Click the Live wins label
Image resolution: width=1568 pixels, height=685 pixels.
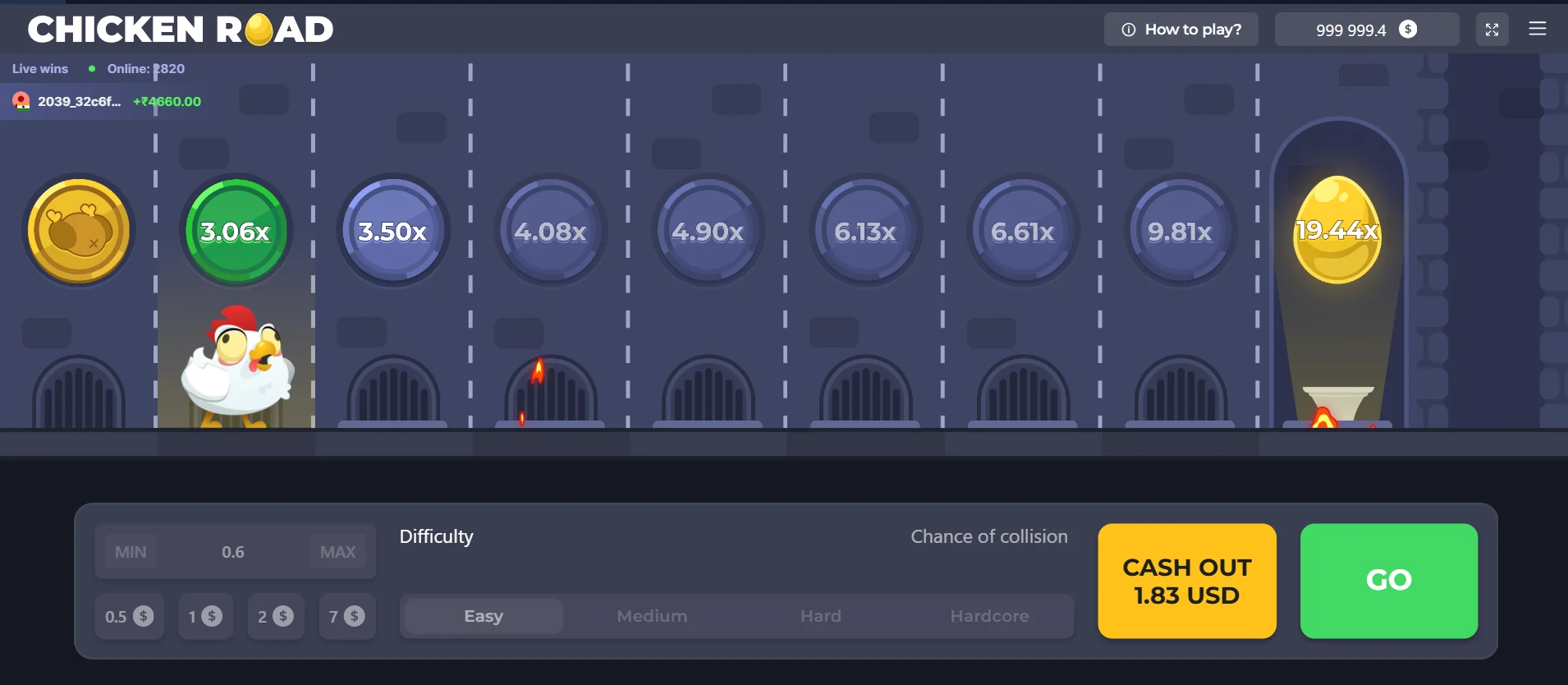(40, 69)
